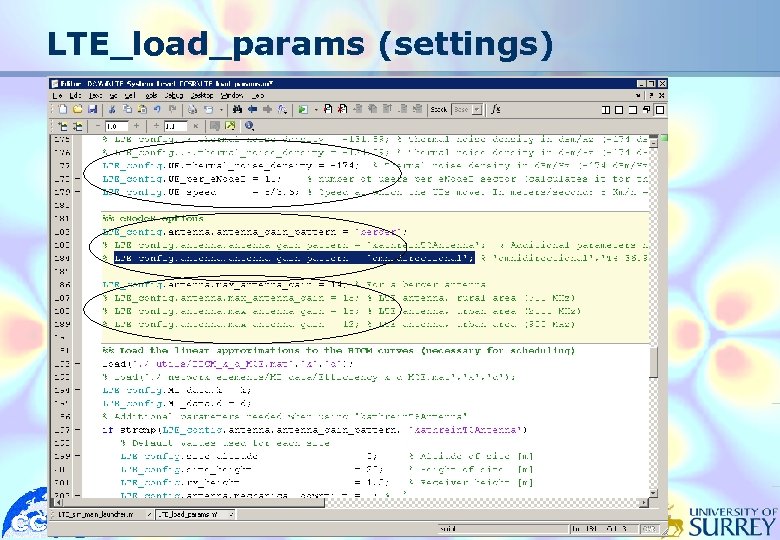This screenshot has height=540, width=780.
Task: Toggle breakpoint dash beside the strcmp if line
Action: click(x=78, y=430)
